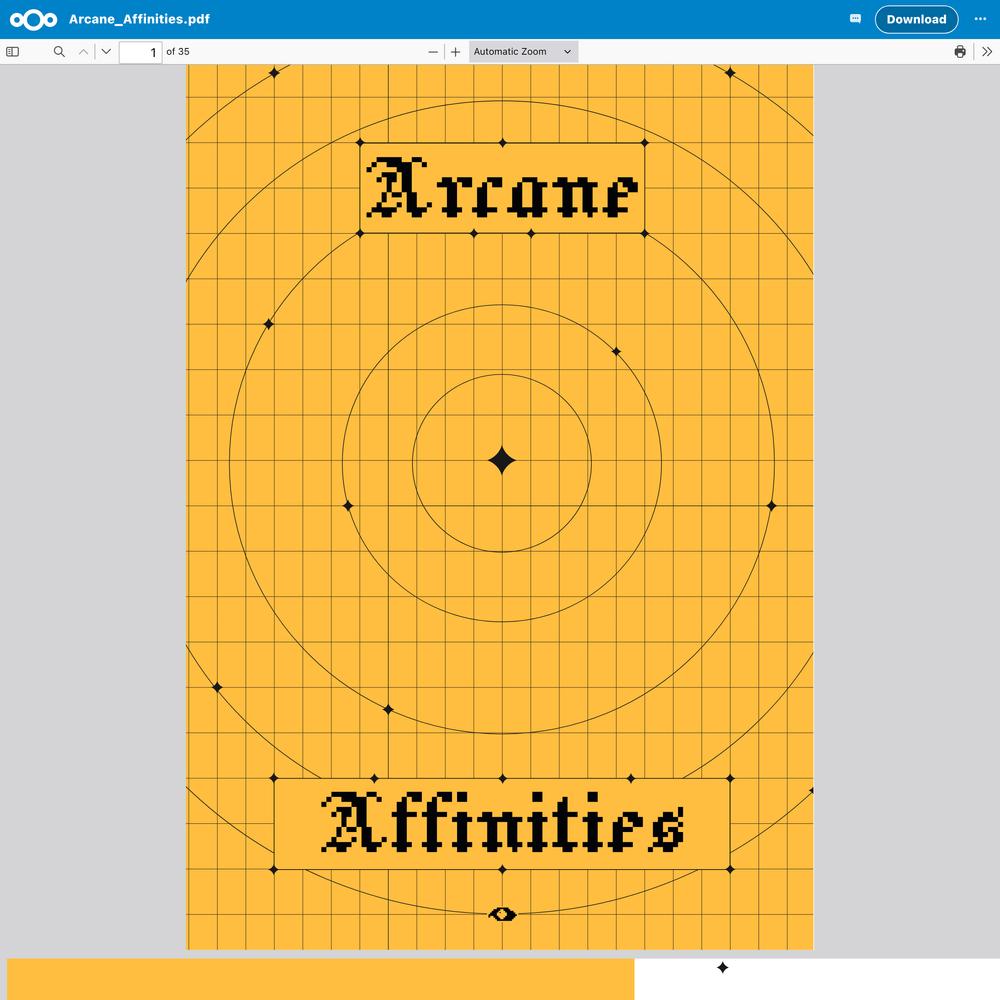Viewport: 1000px width, 1000px height.
Task: Print the PDF document
Action: [960, 52]
